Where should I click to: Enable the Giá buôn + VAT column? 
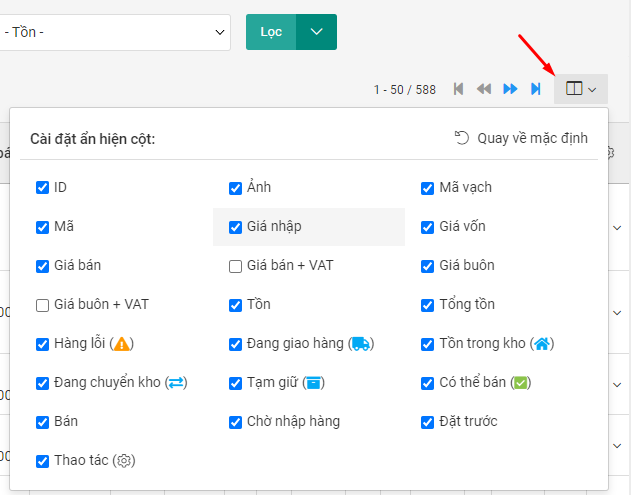click(x=42, y=305)
